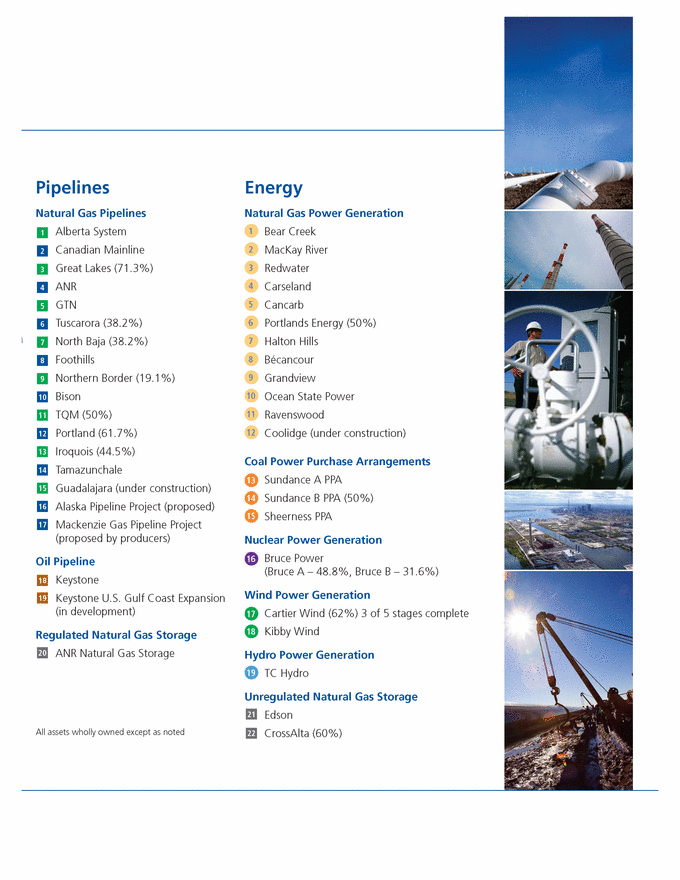The height and width of the screenshot is (880, 680).
Task: Click the number 8 Foothills square marker
Action: 42,360
